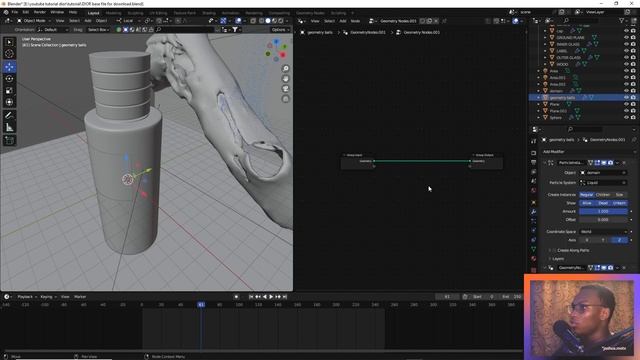Switch perspective/orthographic grid gizmo
Viewport: 640px width, 360px height.
click(x=286, y=99)
